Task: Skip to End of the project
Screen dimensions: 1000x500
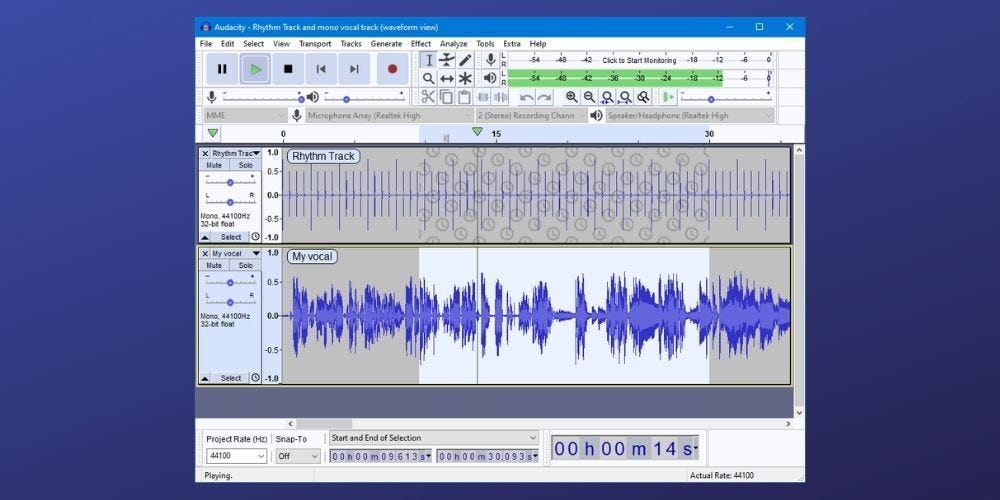Action: pos(355,69)
